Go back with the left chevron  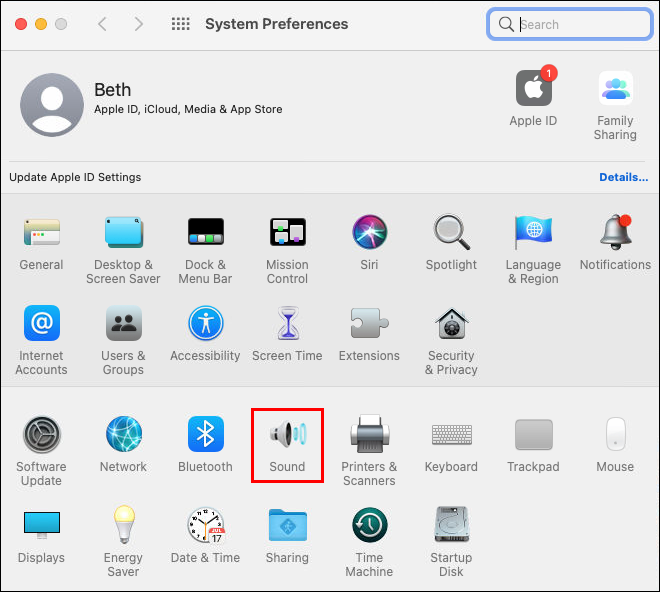pyautogui.click(x=102, y=24)
